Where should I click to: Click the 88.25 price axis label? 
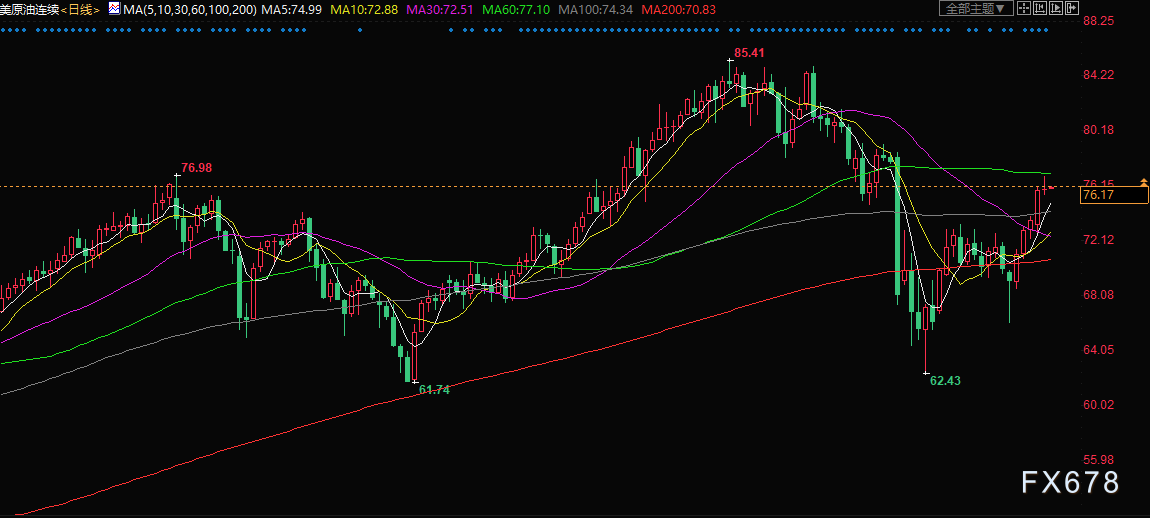[1099, 21]
